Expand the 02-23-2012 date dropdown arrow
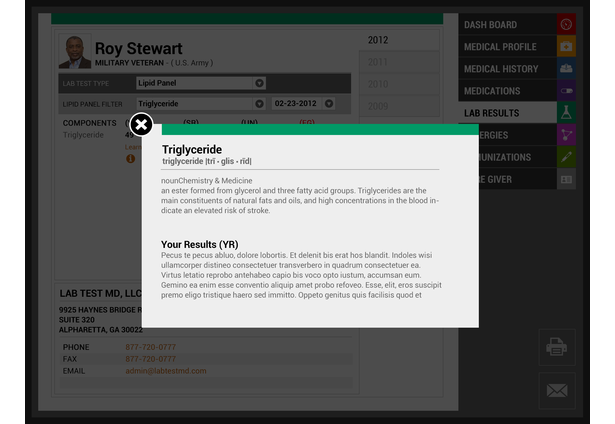Image resolution: width=615 pixels, height=424 pixels. coord(329,104)
